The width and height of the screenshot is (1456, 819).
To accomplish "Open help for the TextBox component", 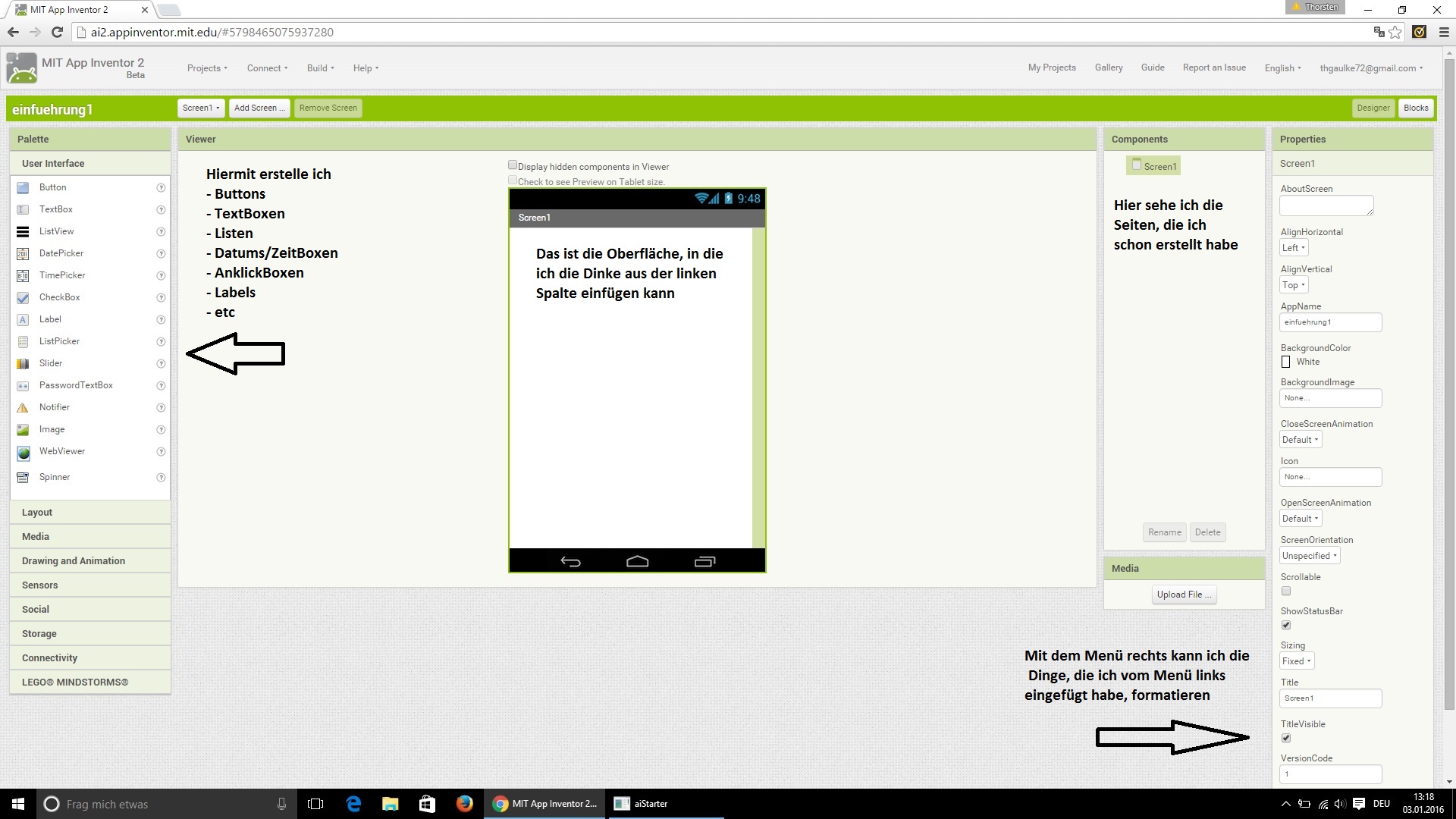I will point(161,209).
